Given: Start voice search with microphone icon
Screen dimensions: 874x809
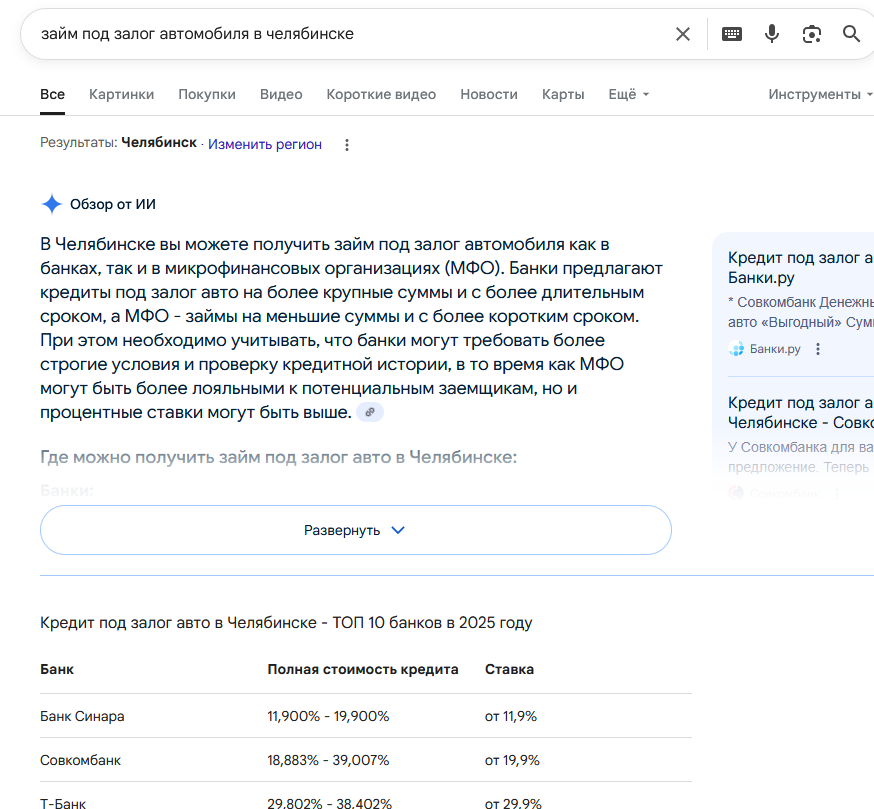Looking at the screenshot, I should pyautogui.click(x=771, y=34).
